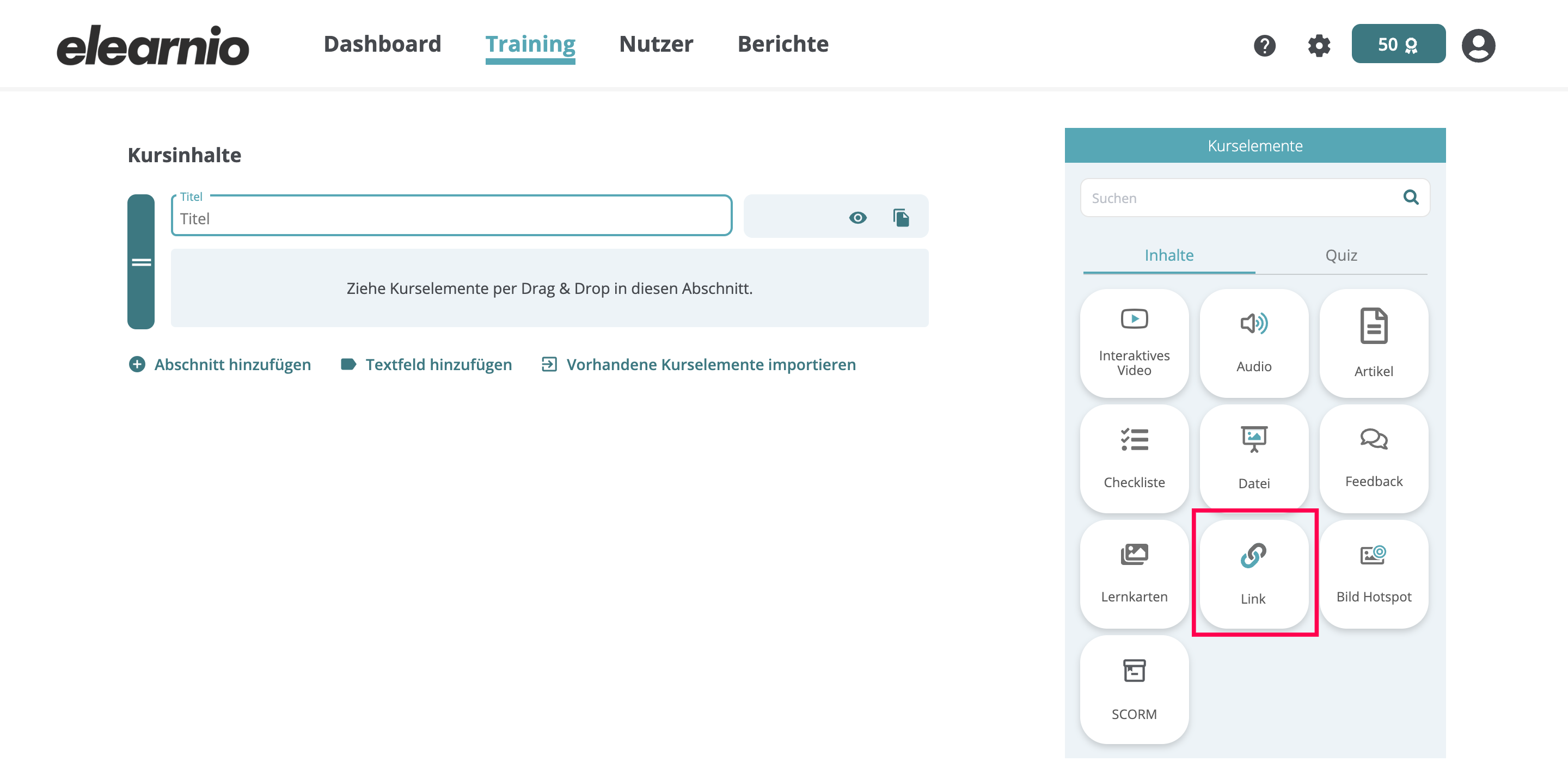The width and height of the screenshot is (1568, 774).
Task: Click the Kurselemente panel header
Action: coord(1254,145)
